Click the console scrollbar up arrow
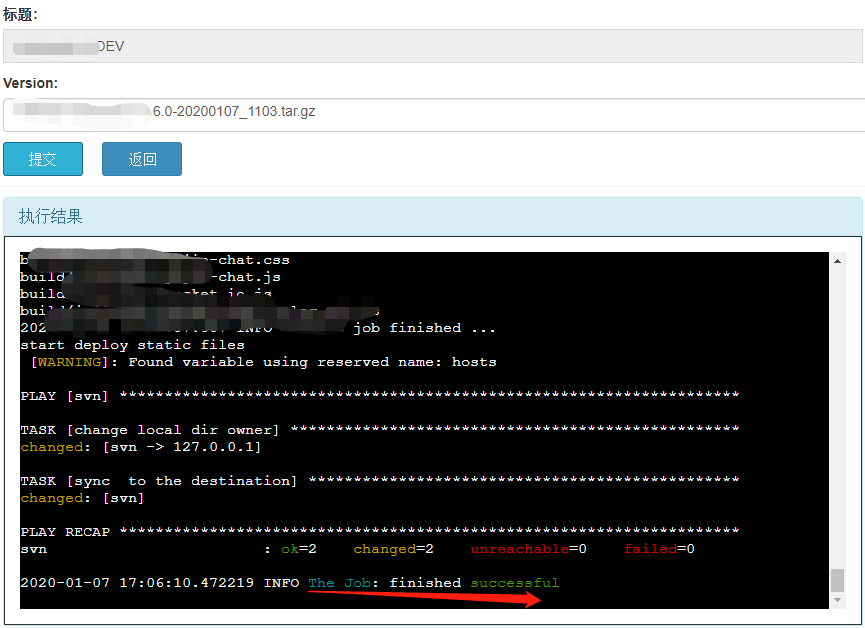865x628 pixels. pos(837,261)
